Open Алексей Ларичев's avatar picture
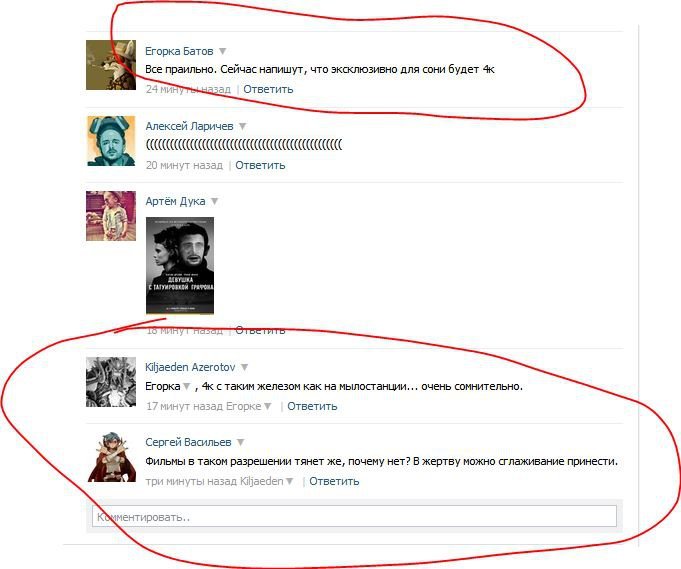This screenshot has width=681, height=569. coord(111,141)
